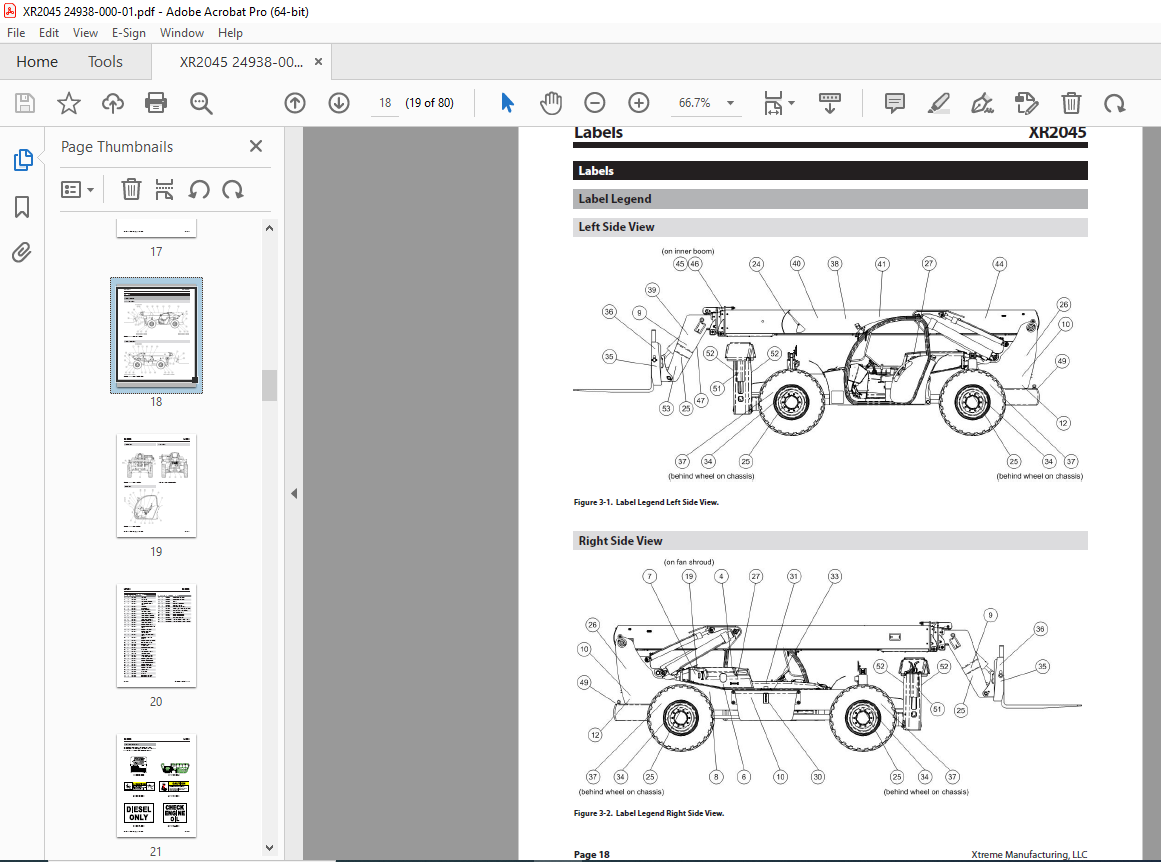Select the XR2045 24938-00... document tab

(241, 62)
